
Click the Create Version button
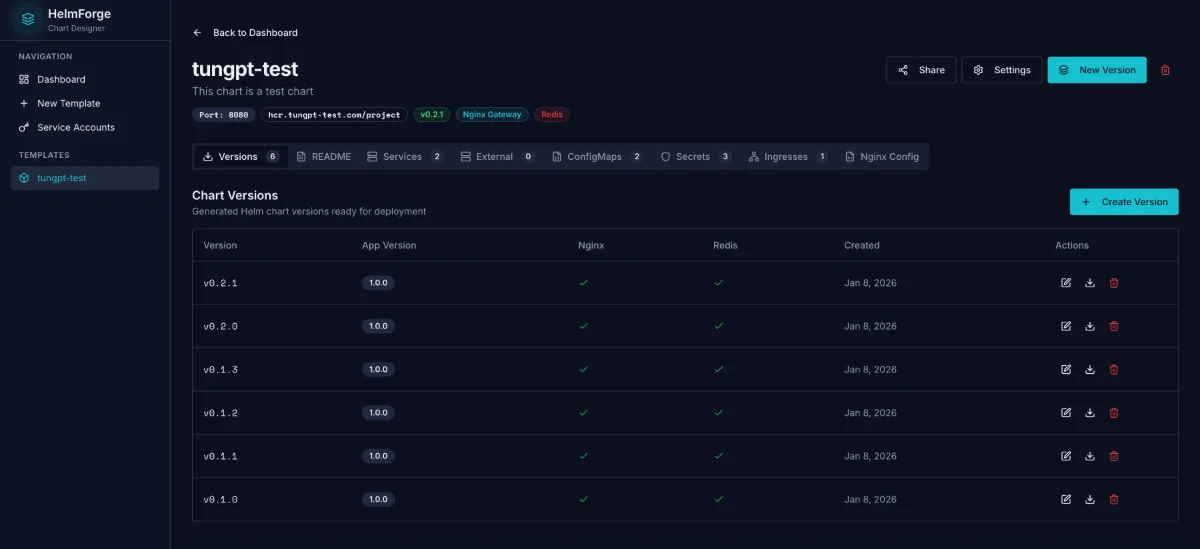point(1124,202)
